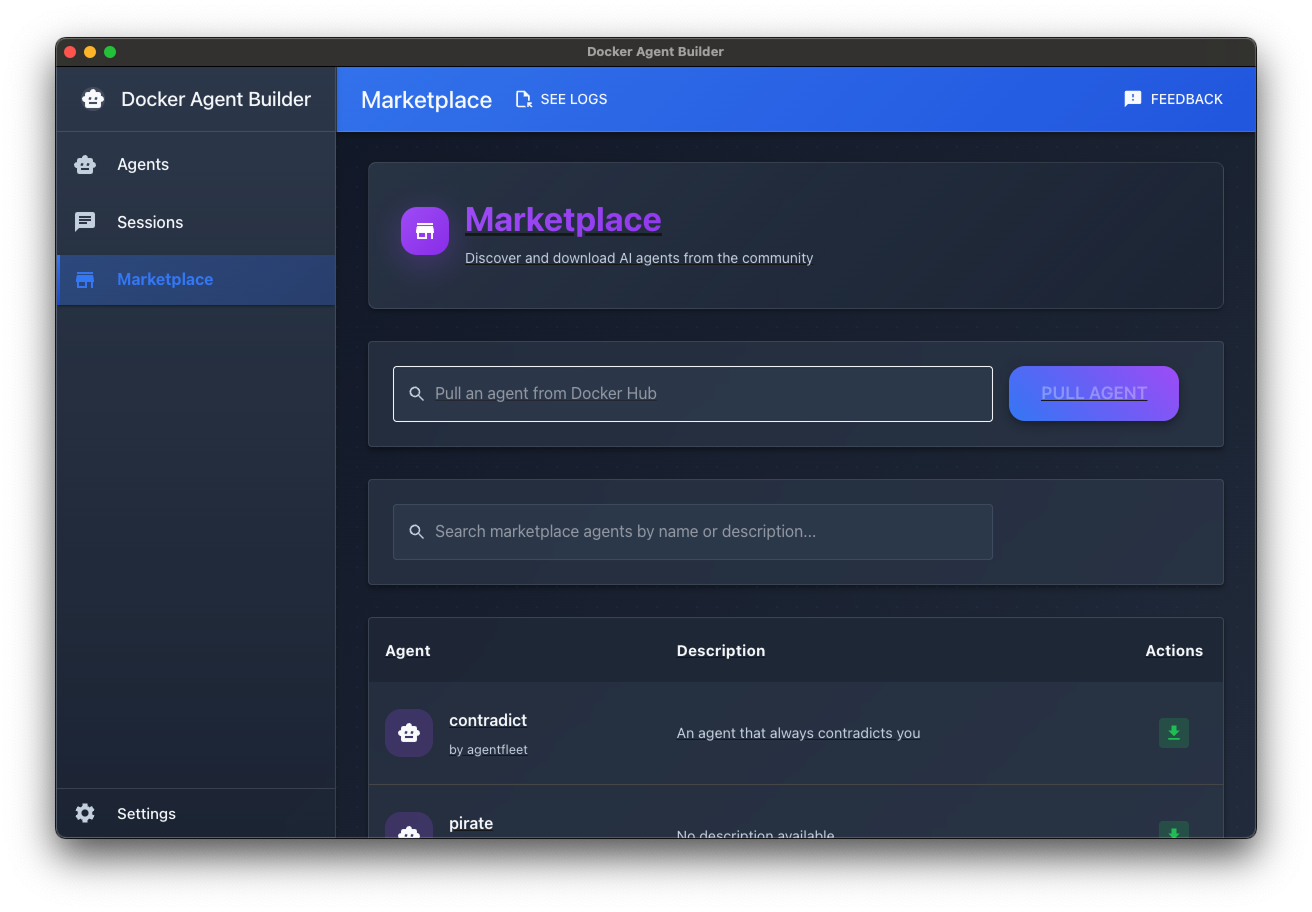Click the purple Marketplace banner icon
The height and width of the screenshot is (912, 1312).
(x=425, y=231)
